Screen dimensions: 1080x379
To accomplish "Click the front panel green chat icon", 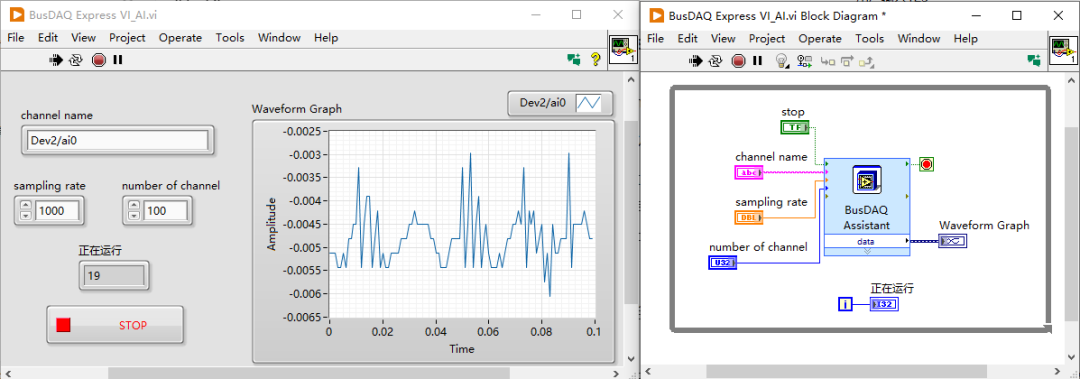I will pyautogui.click(x=574, y=60).
